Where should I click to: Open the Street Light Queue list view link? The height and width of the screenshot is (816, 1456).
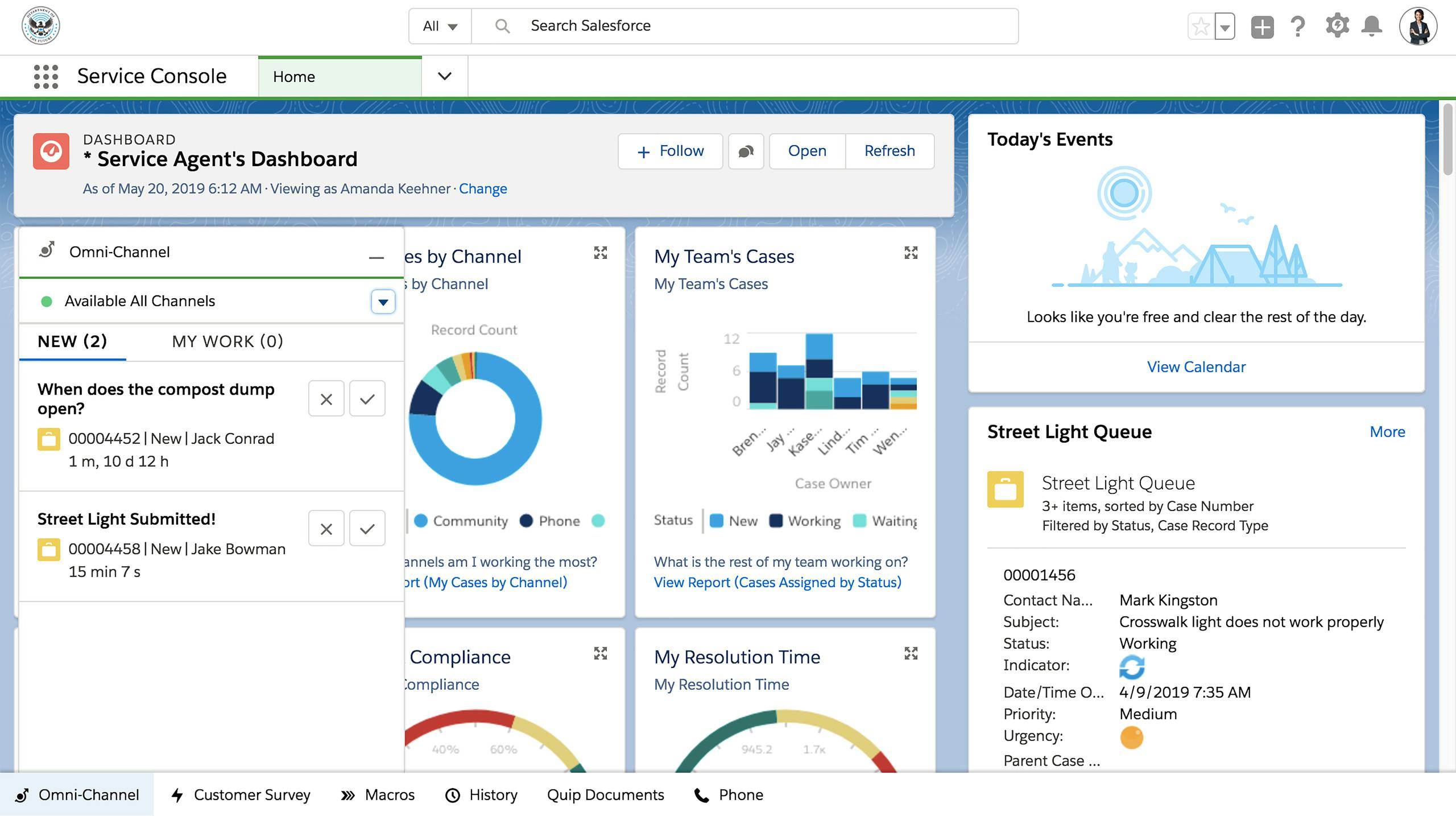pyautogui.click(x=1118, y=483)
